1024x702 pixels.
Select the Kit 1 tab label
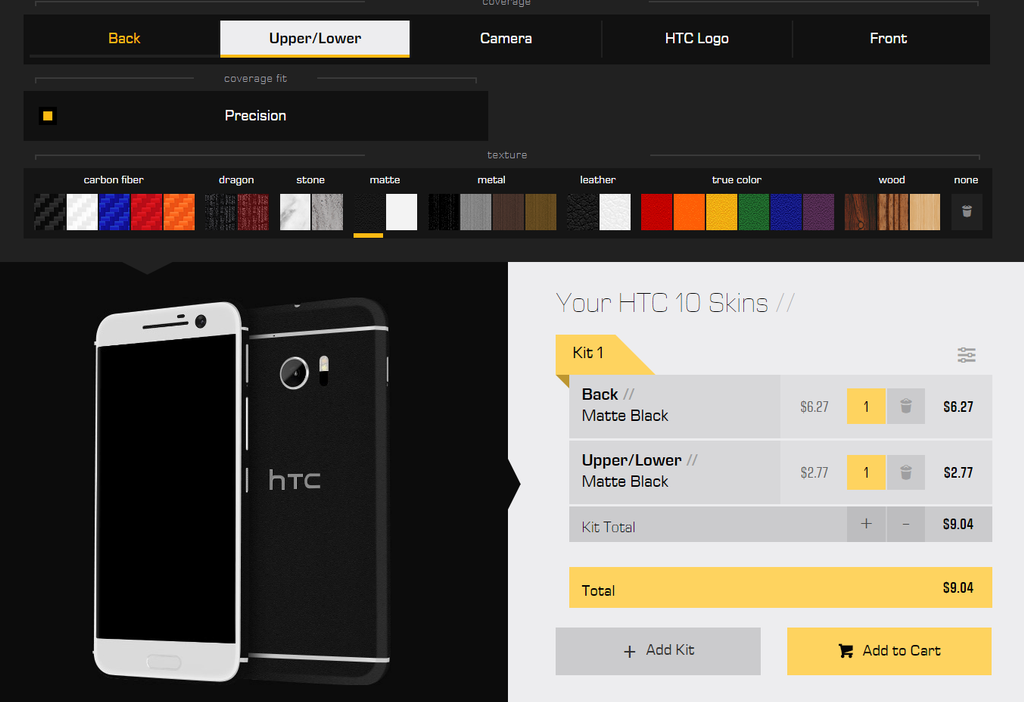[x=588, y=353]
